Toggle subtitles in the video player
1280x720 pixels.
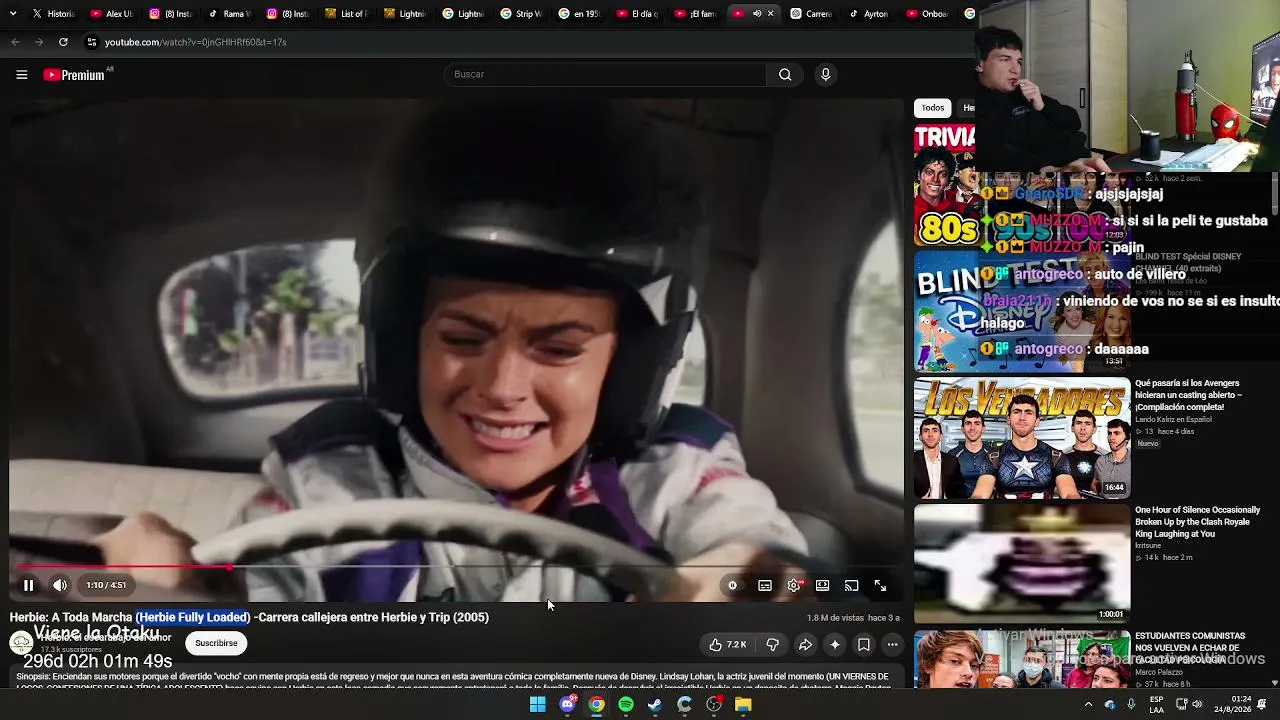[765, 586]
